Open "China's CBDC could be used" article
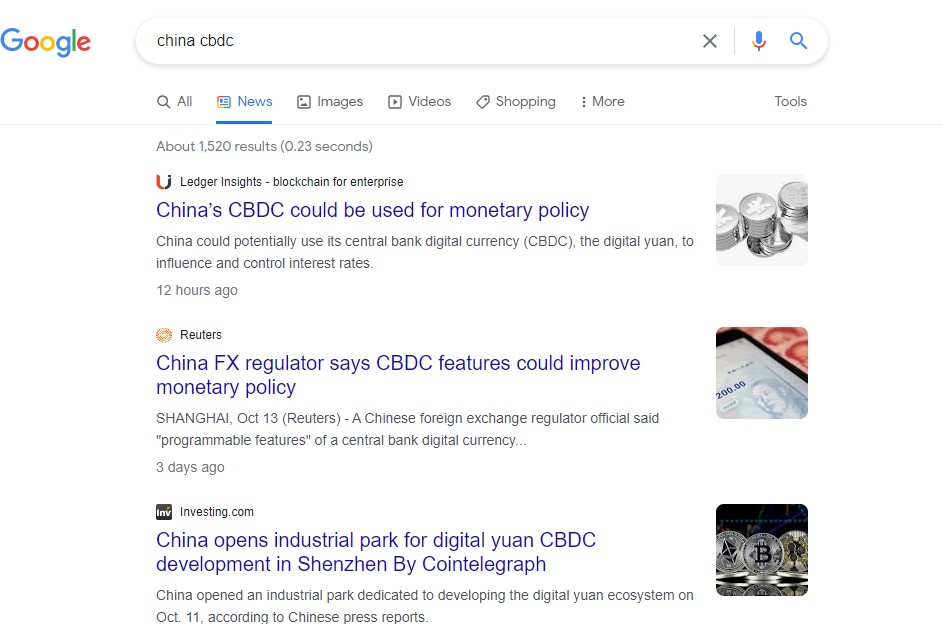Viewport: 942px width, 624px height. [x=372, y=211]
